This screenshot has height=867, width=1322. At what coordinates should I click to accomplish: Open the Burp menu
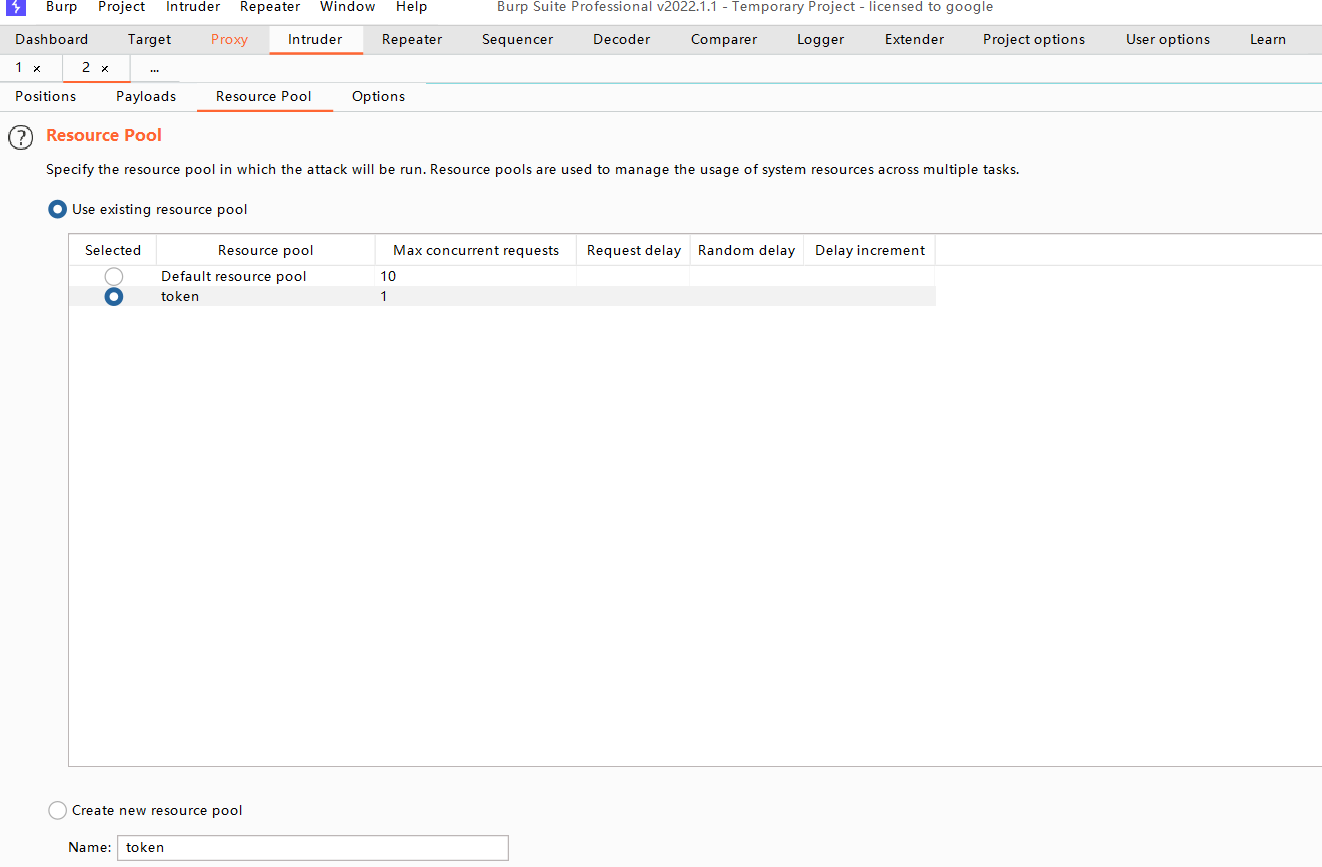tap(61, 7)
